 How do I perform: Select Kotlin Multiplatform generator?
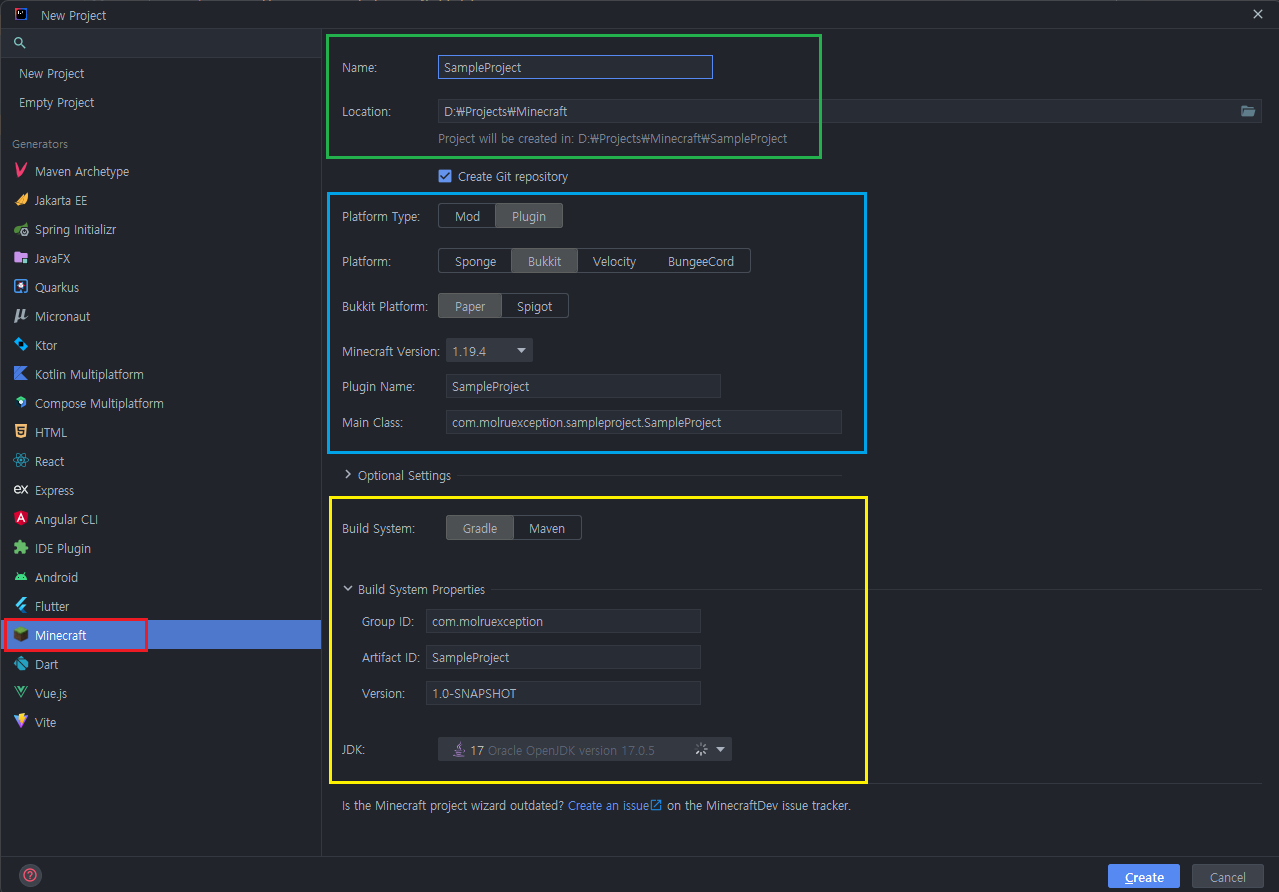160,374
